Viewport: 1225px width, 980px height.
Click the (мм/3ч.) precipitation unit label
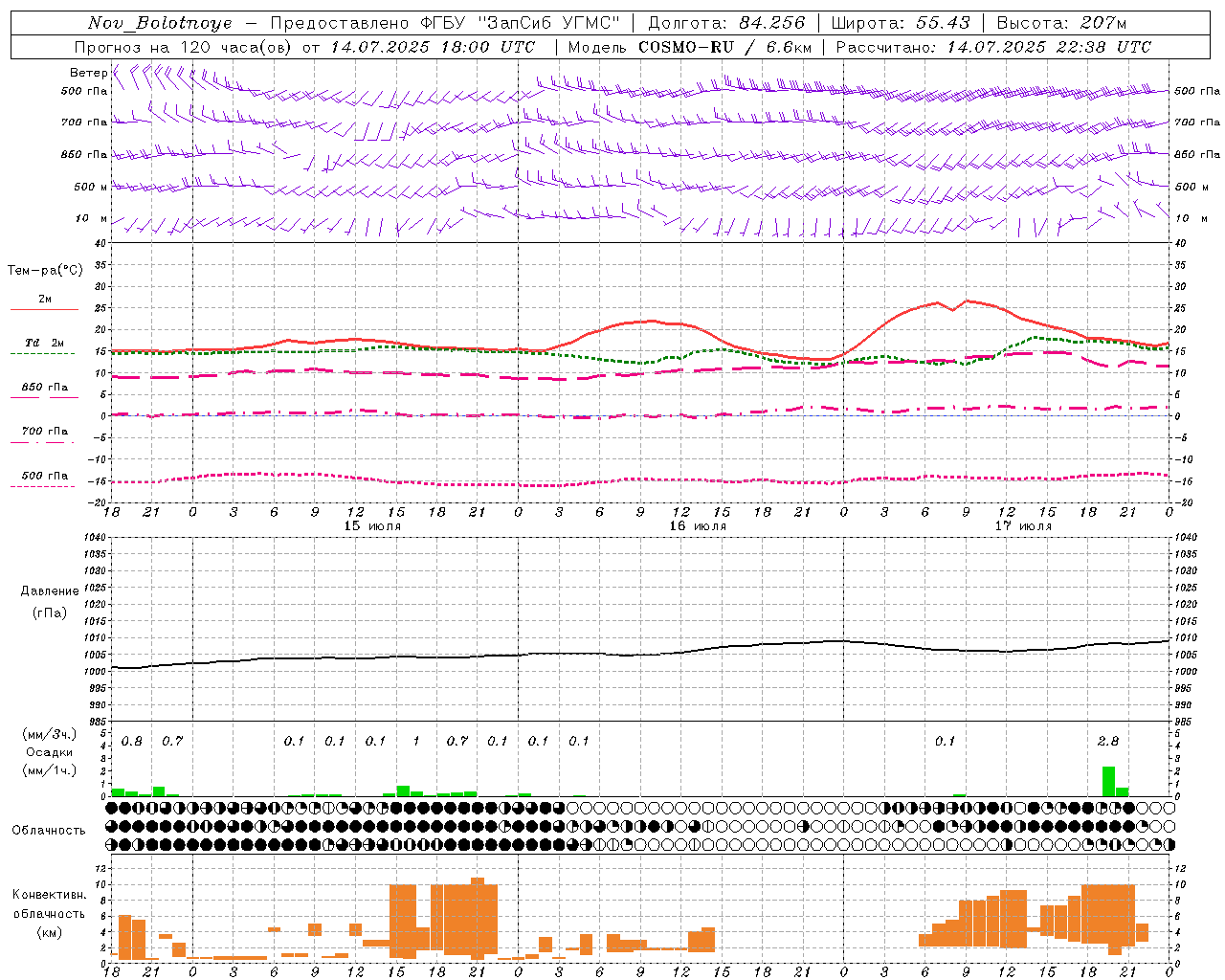(49, 735)
